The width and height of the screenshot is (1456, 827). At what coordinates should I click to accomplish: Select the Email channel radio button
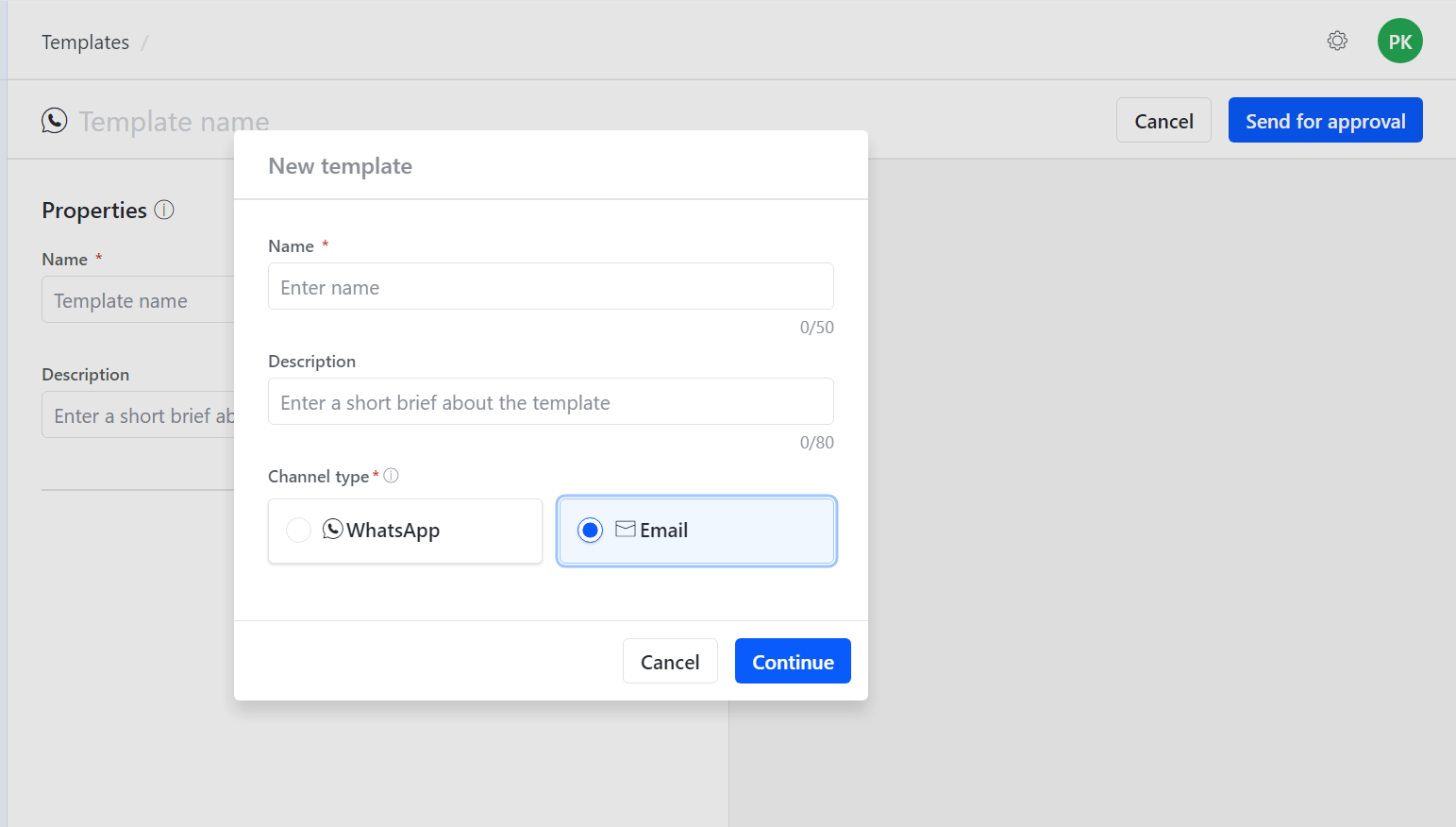click(x=590, y=531)
